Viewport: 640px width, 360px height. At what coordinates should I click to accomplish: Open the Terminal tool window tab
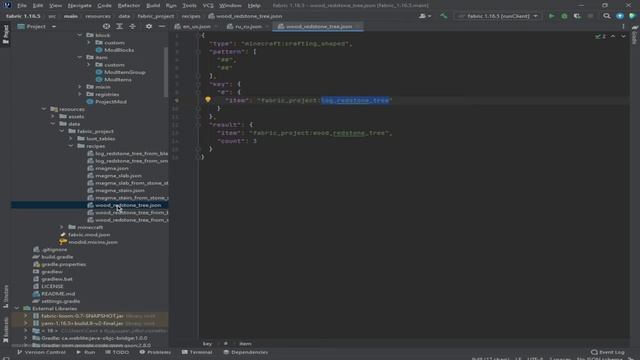[197, 352]
